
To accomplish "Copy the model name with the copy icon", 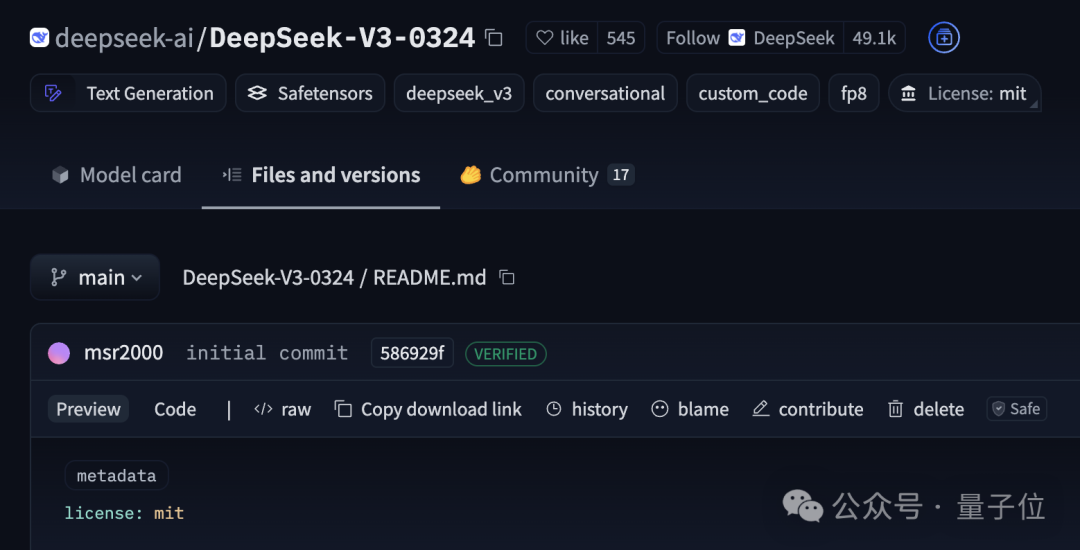I will [494, 38].
